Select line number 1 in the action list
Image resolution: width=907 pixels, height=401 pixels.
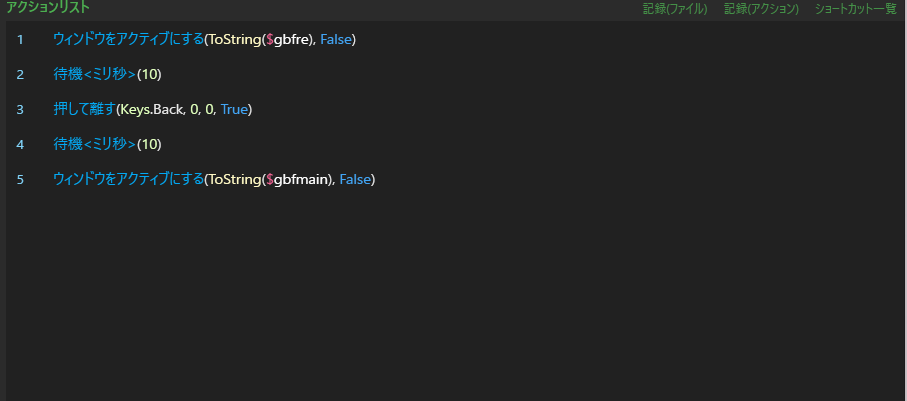click(x=20, y=40)
